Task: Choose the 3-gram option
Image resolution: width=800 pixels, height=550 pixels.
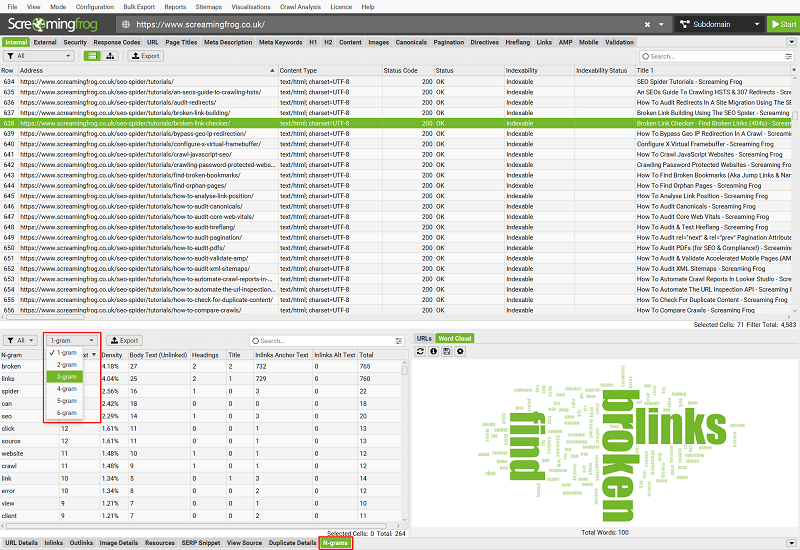Action: coord(65,377)
